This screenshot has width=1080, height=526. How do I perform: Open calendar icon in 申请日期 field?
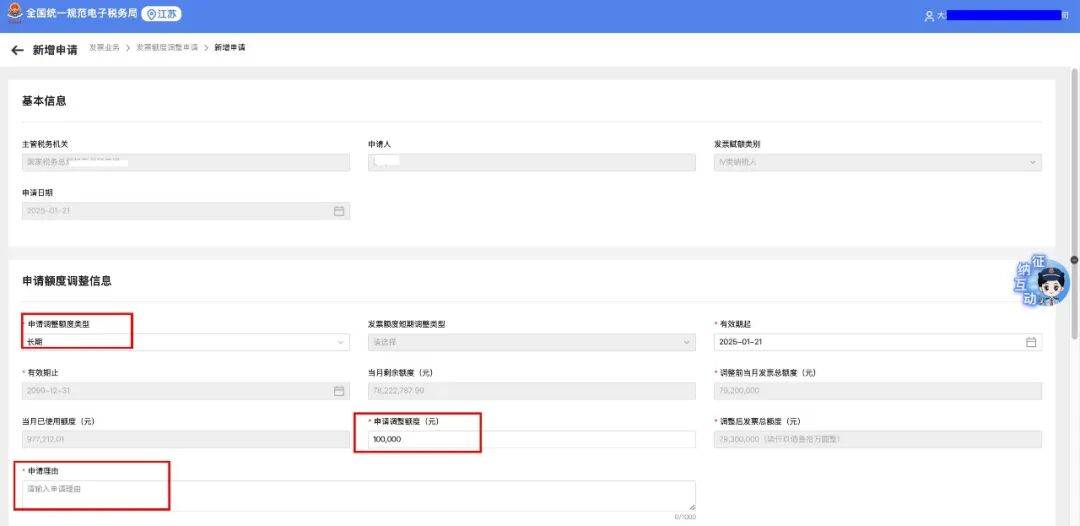coord(339,211)
